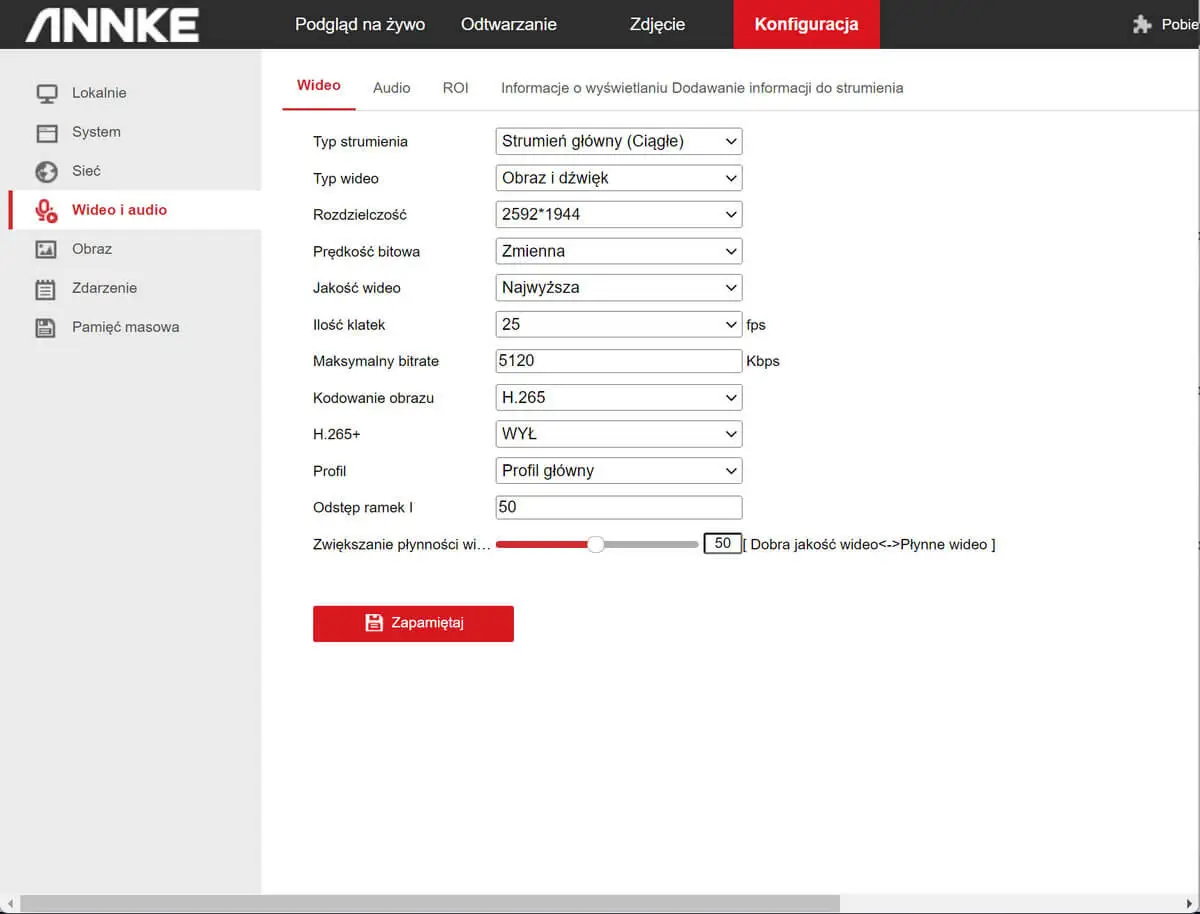The image size is (1200, 914).
Task: Switch to the Audio tab
Action: pyautogui.click(x=391, y=88)
